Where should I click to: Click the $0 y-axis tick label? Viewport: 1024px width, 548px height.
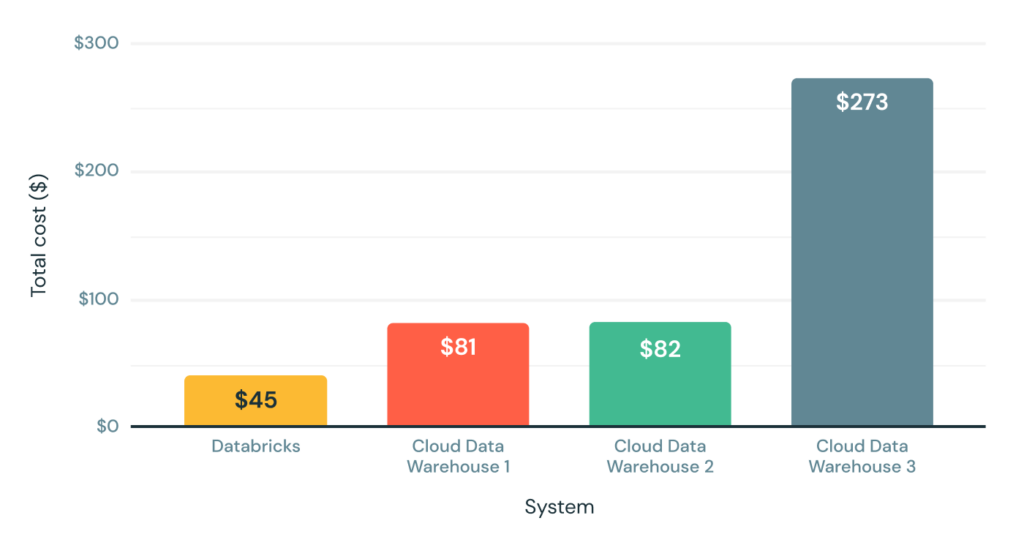[107, 427]
